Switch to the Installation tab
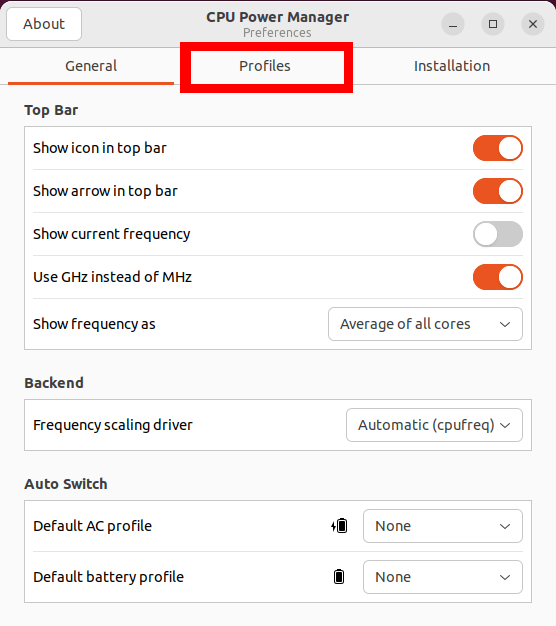The height and width of the screenshot is (626, 556). pyautogui.click(x=452, y=66)
